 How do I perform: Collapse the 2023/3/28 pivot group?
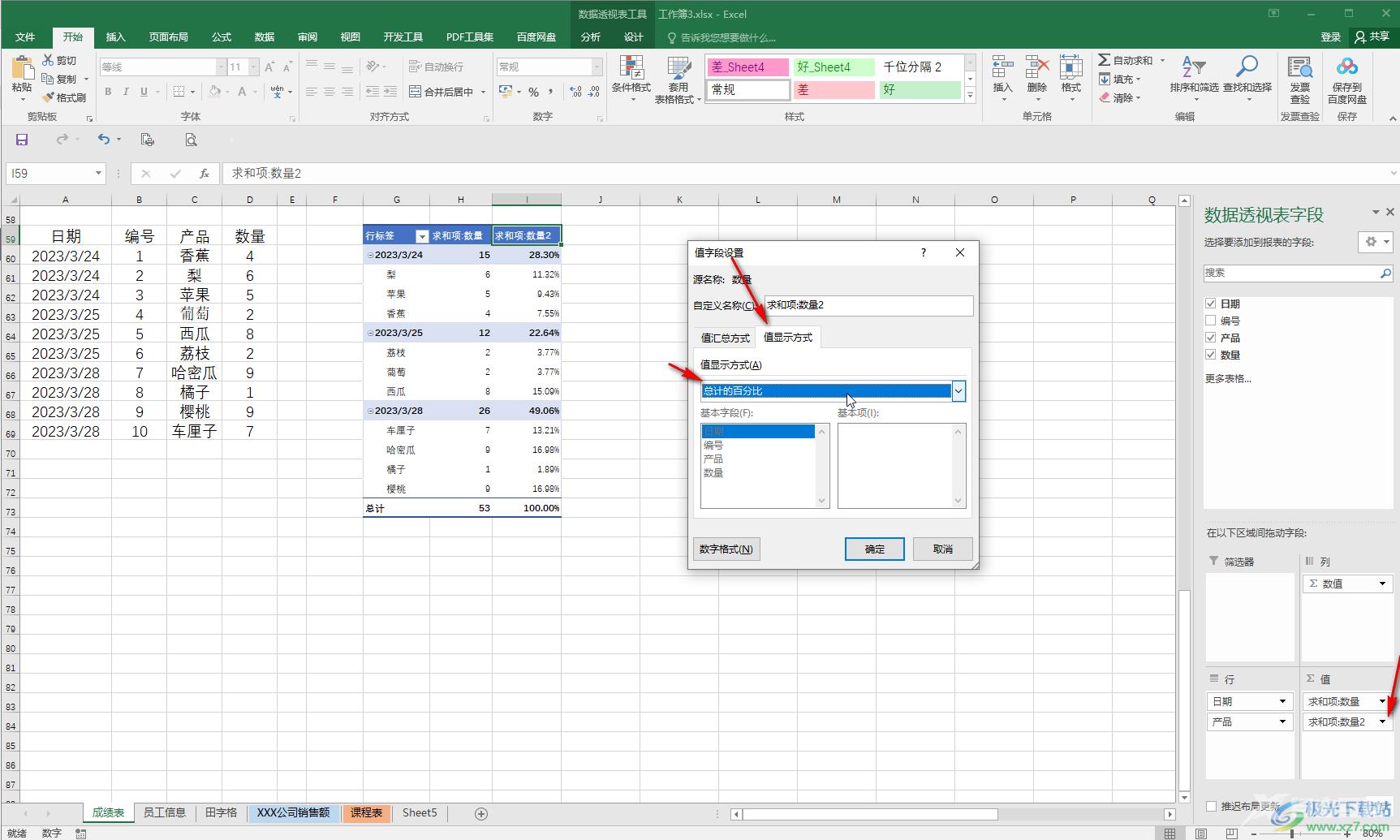click(x=371, y=411)
